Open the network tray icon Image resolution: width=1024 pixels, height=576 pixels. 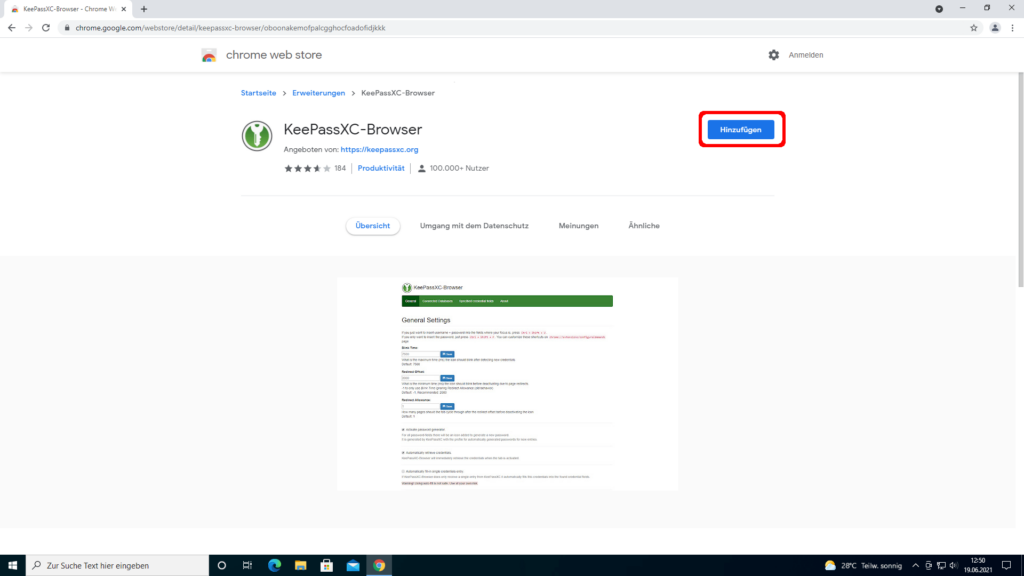click(941, 566)
